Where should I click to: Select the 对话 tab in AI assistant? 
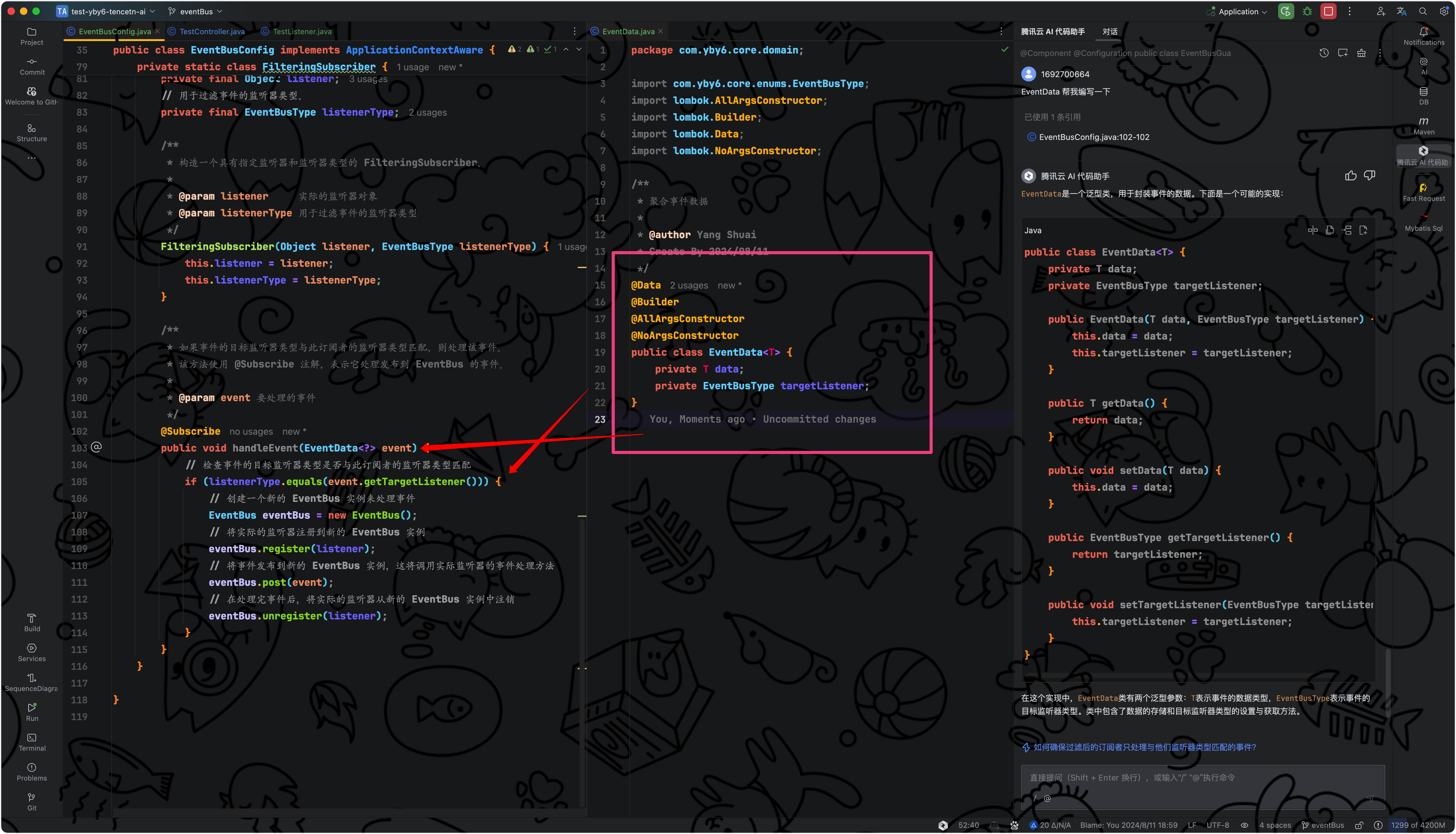pos(1110,31)
